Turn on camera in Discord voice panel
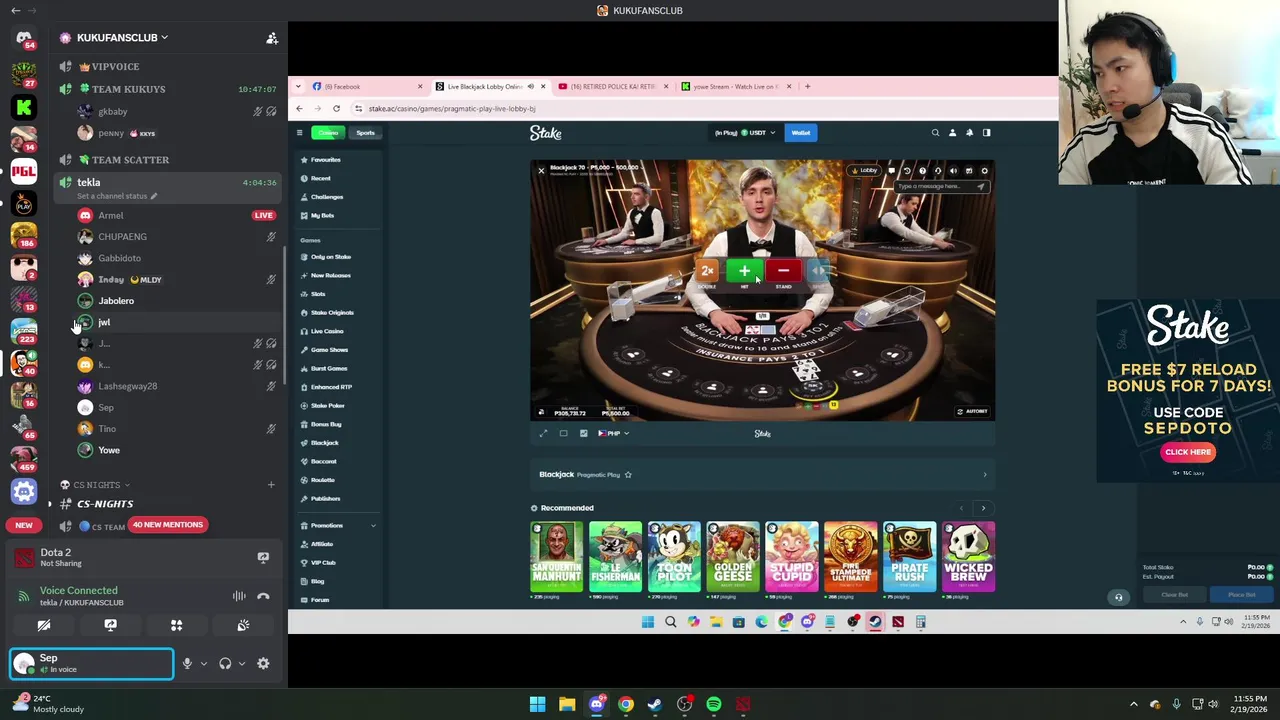Viewport: 1280px width, 720px height. pos(44,625)
